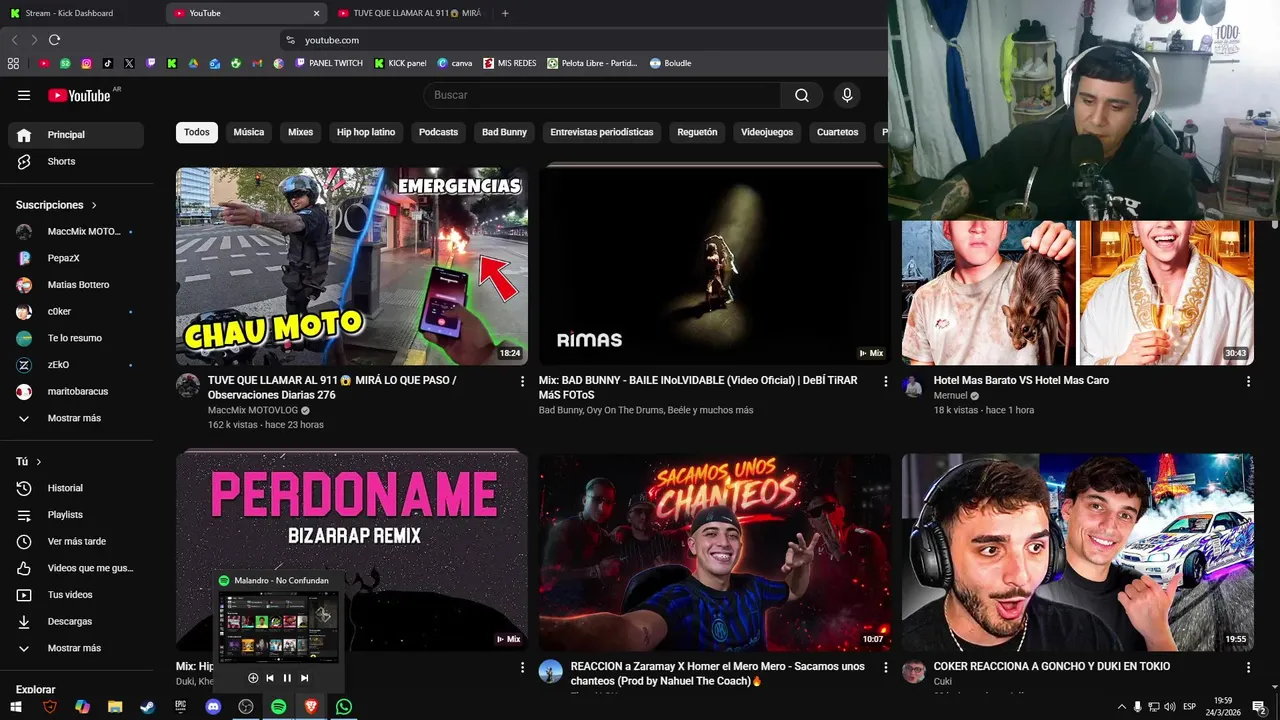This screenshot has width=1280, height=720.
Task: Switch to Stream - Kick Dashboard tab
Action: [x=80, y=13]
